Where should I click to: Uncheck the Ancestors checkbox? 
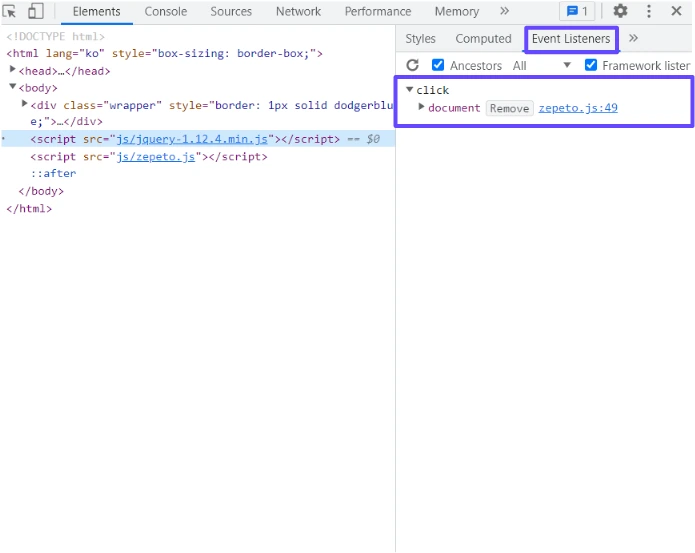tap(438, 65)
